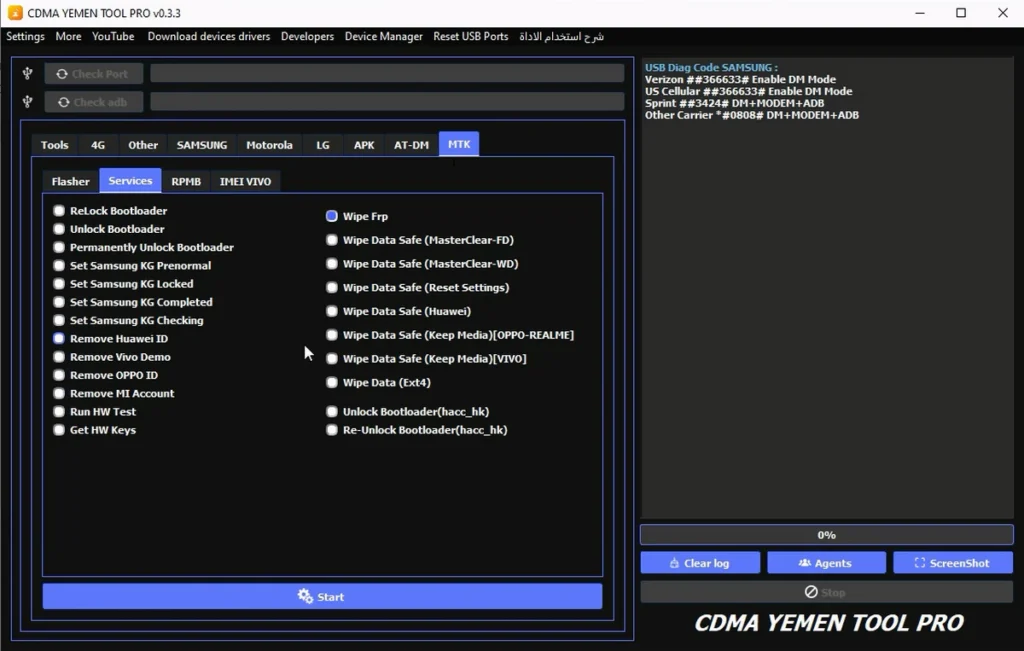Switch to the Flasher sub-tab
The height and width of the screenshot is (651, 1024).
(x=71, y=181)
